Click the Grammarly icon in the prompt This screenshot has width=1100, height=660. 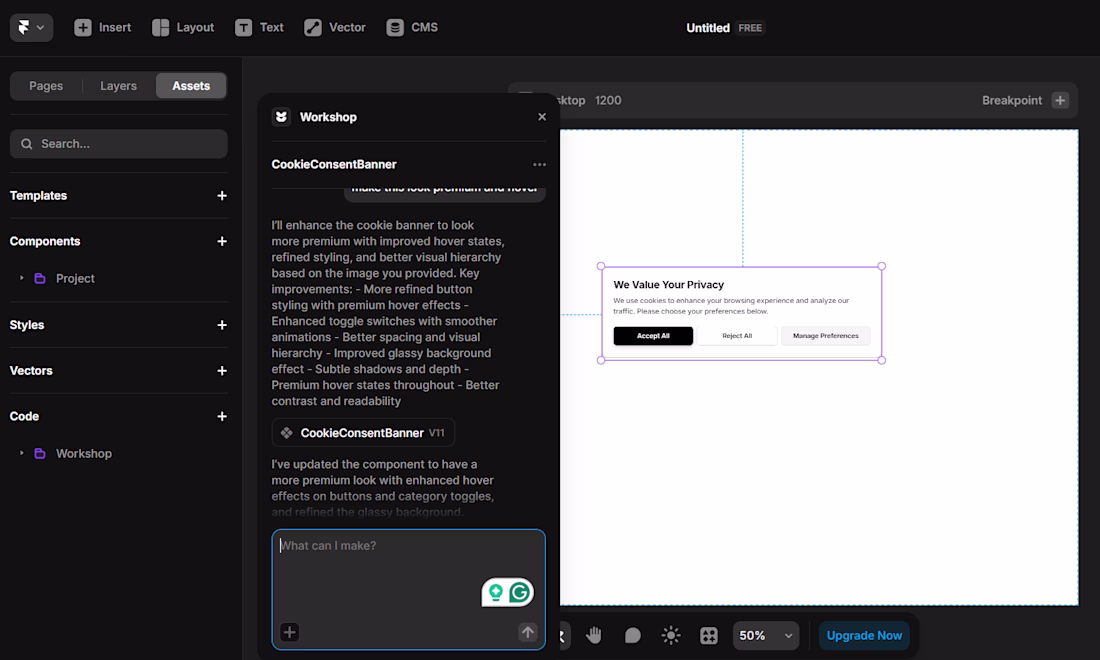coord(520,593)
